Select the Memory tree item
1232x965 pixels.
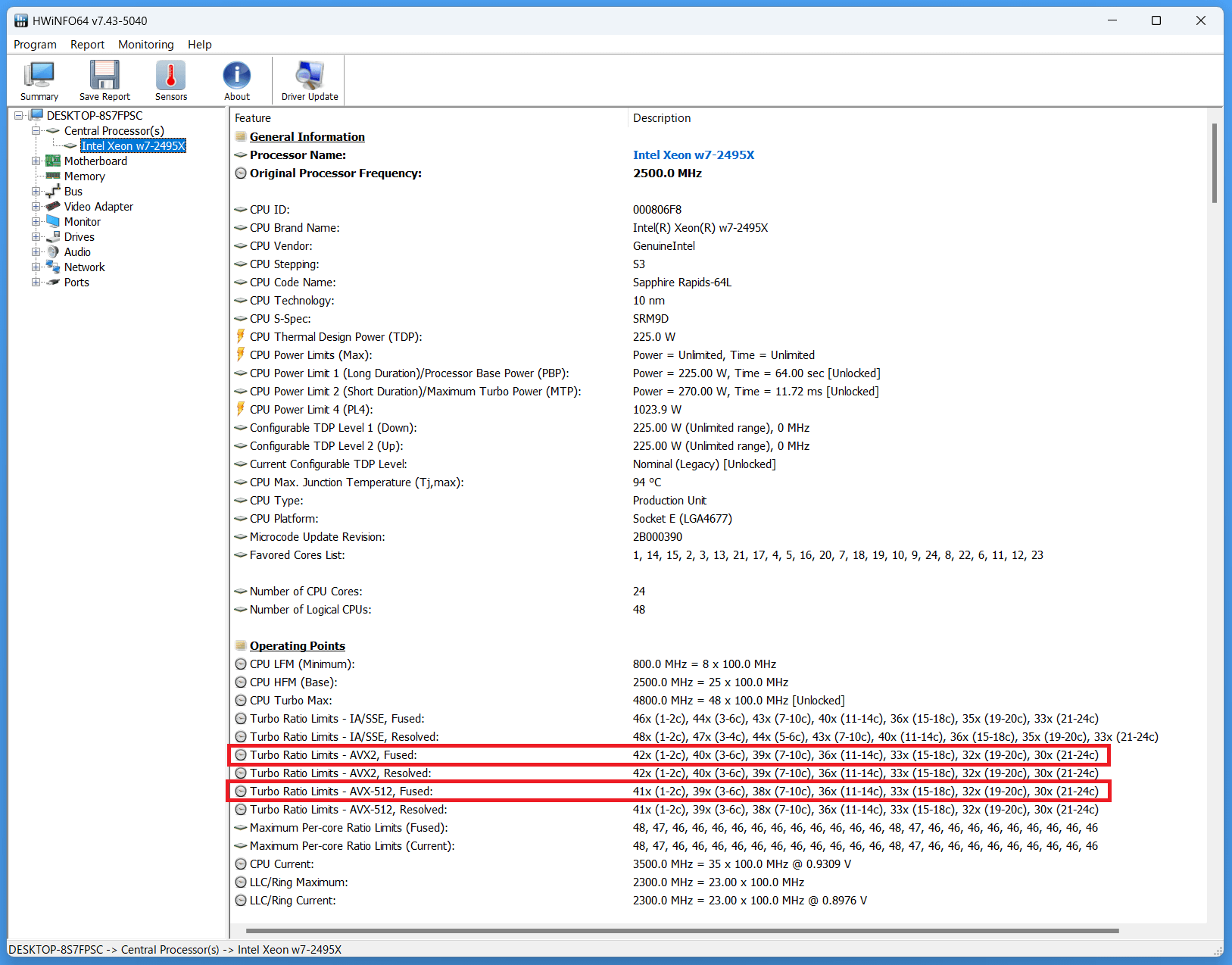pyautogui.click(x=85, y=176)
